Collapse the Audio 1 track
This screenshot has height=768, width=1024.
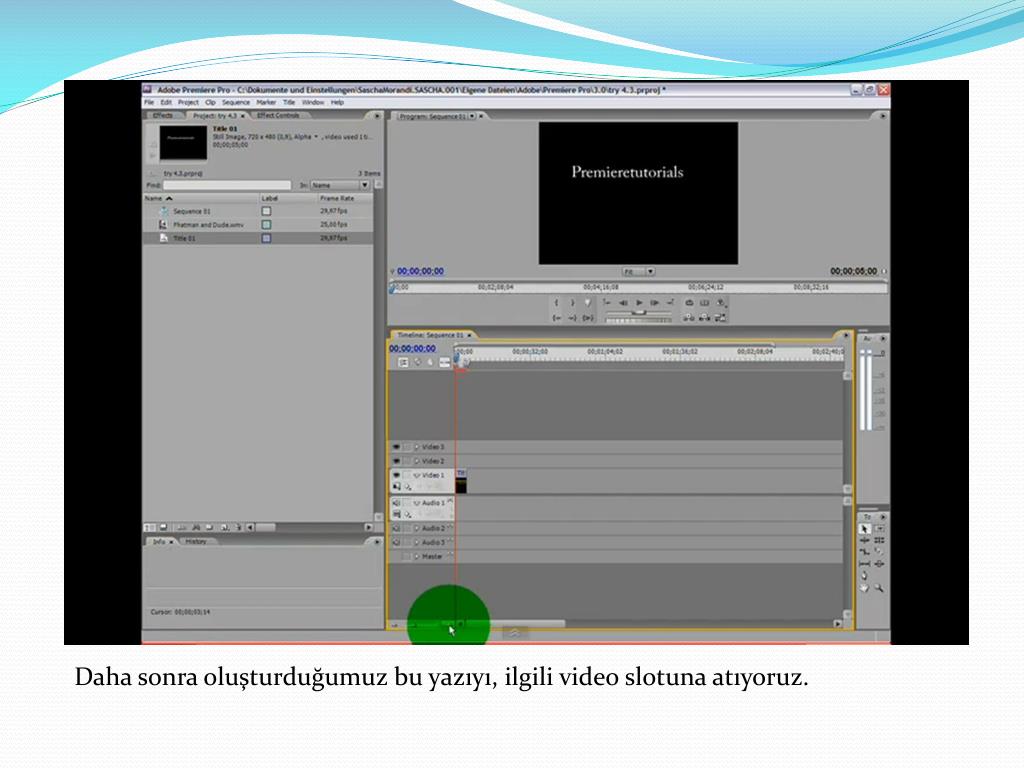pos(417,503)
